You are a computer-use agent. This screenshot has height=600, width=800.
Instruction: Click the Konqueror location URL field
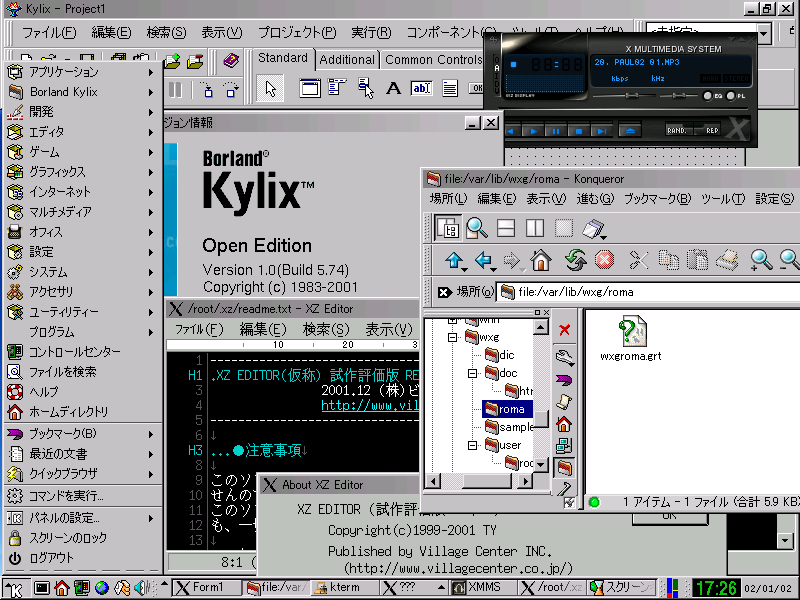tap(649, 292)
